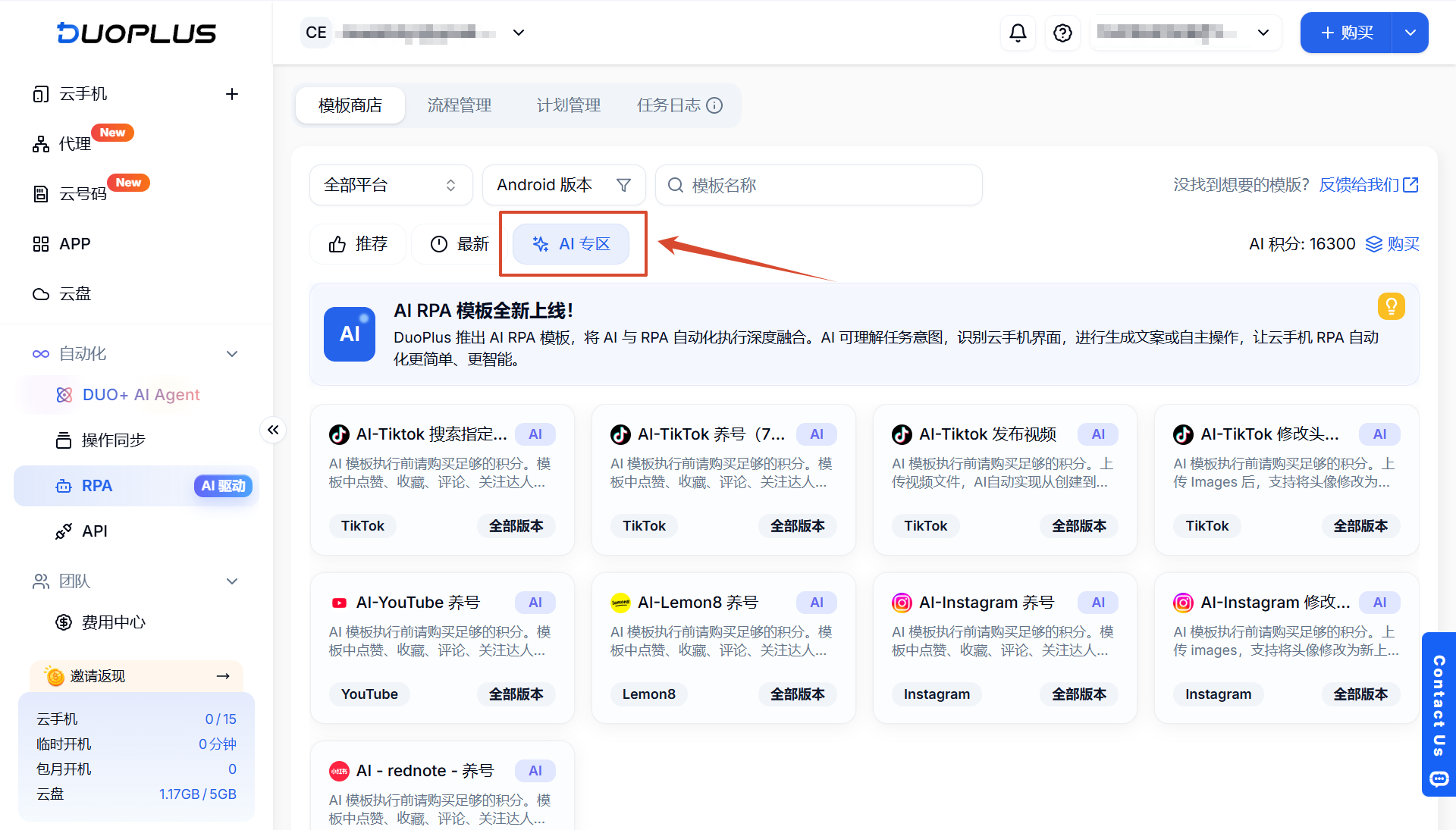Screen dimensions: 1456x830
Task: Click Instagram icon on AI-Instagram 养号 card
Action: (x=902, y=603)
